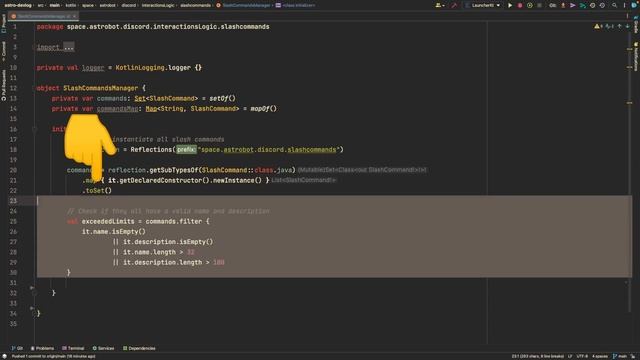640x360 pixels.
Task: Click the yellow warning inspection icon
Action: (597, 26)
